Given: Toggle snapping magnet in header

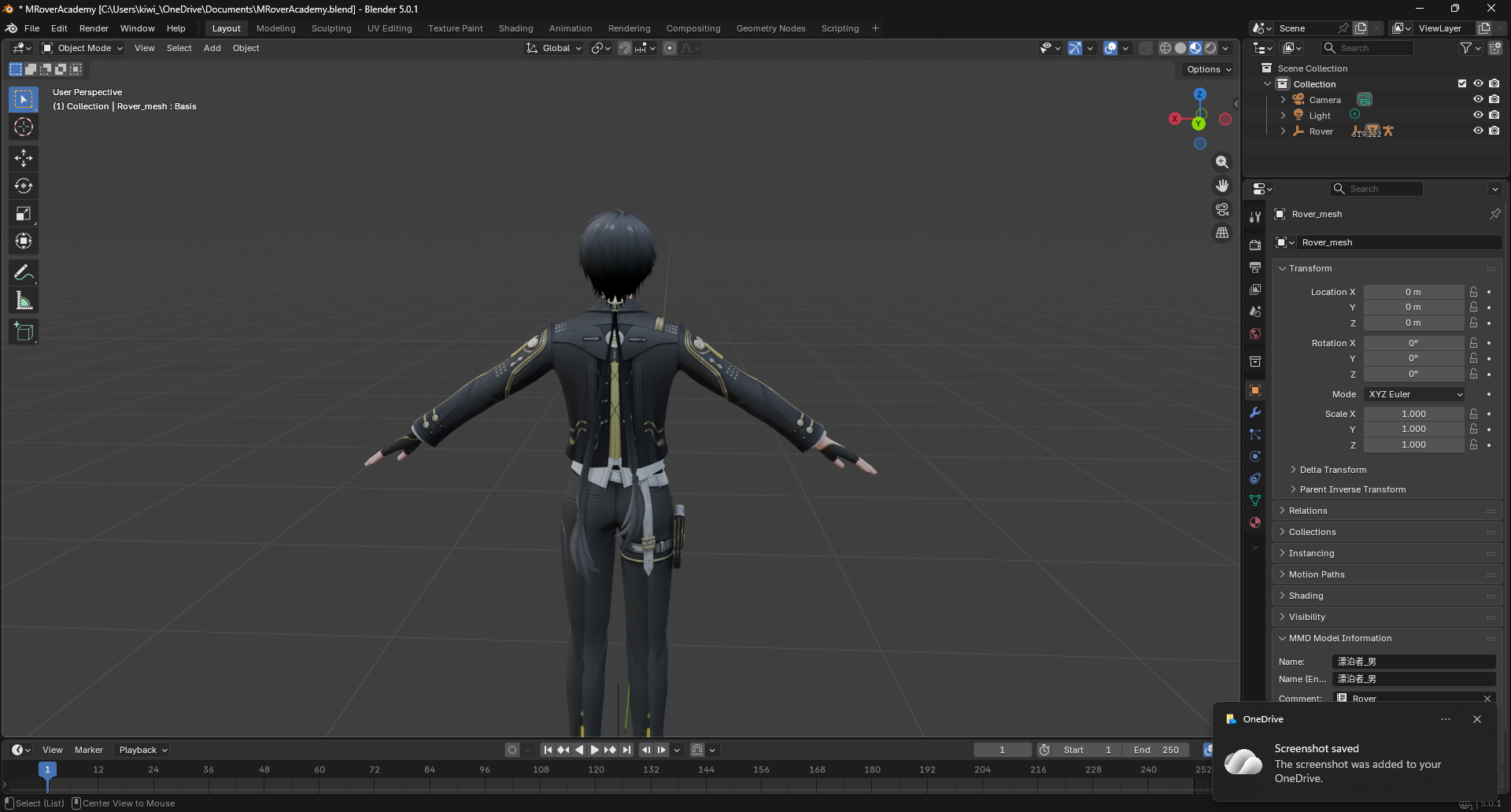Looking at the screenshot, I should (625, 48).
